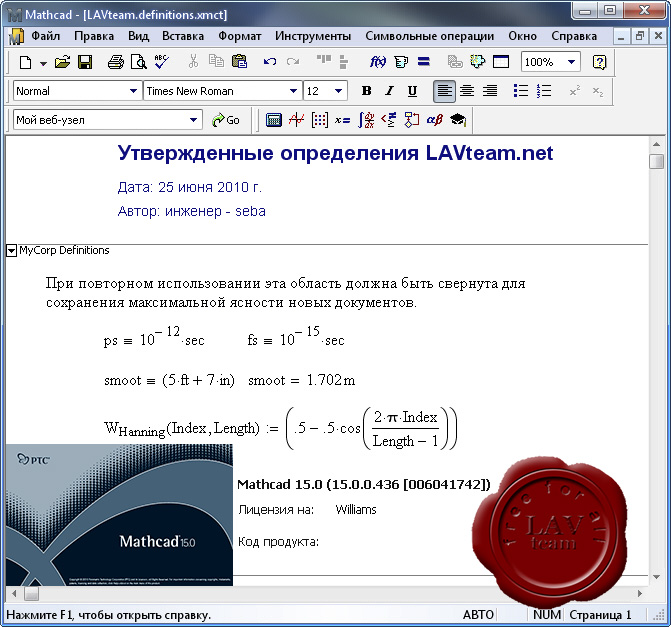The image size is (671, 627).
Task: Open the Calculus integral toolbar icon
Action: 366,120
